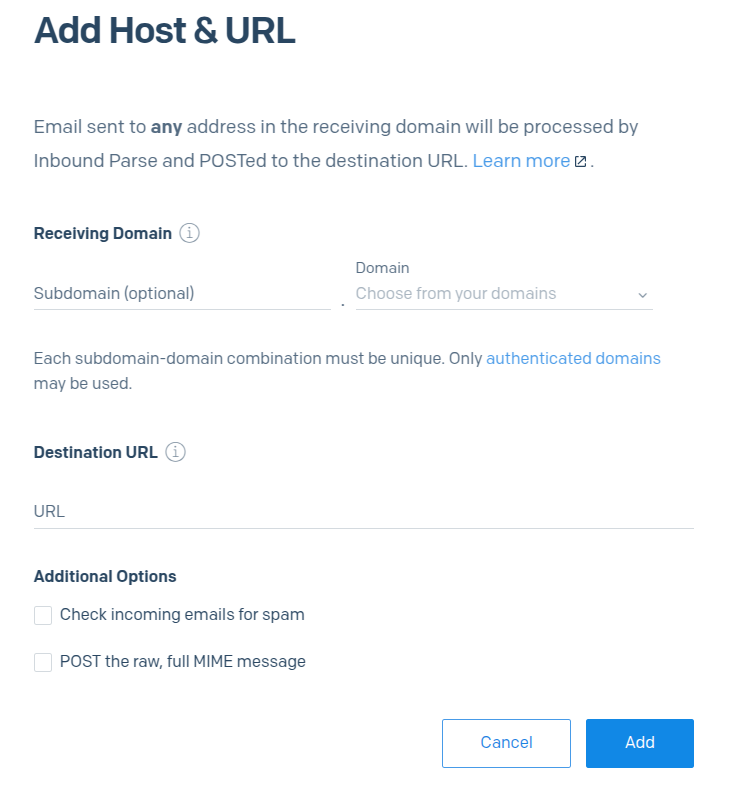
Task: Click the Receiving Domain info icon
Action: point(189,233)
